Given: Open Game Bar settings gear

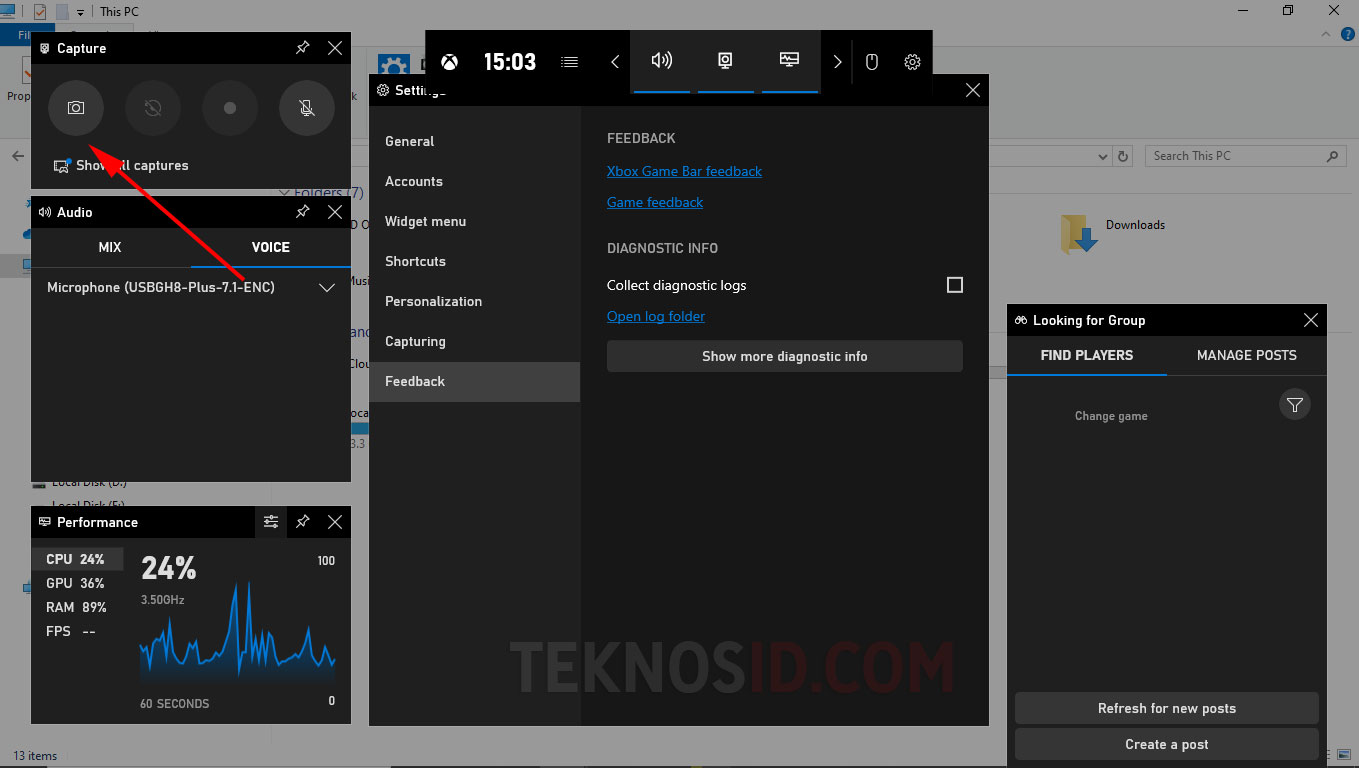Looking at the screenshot, I should click(912, 62).
